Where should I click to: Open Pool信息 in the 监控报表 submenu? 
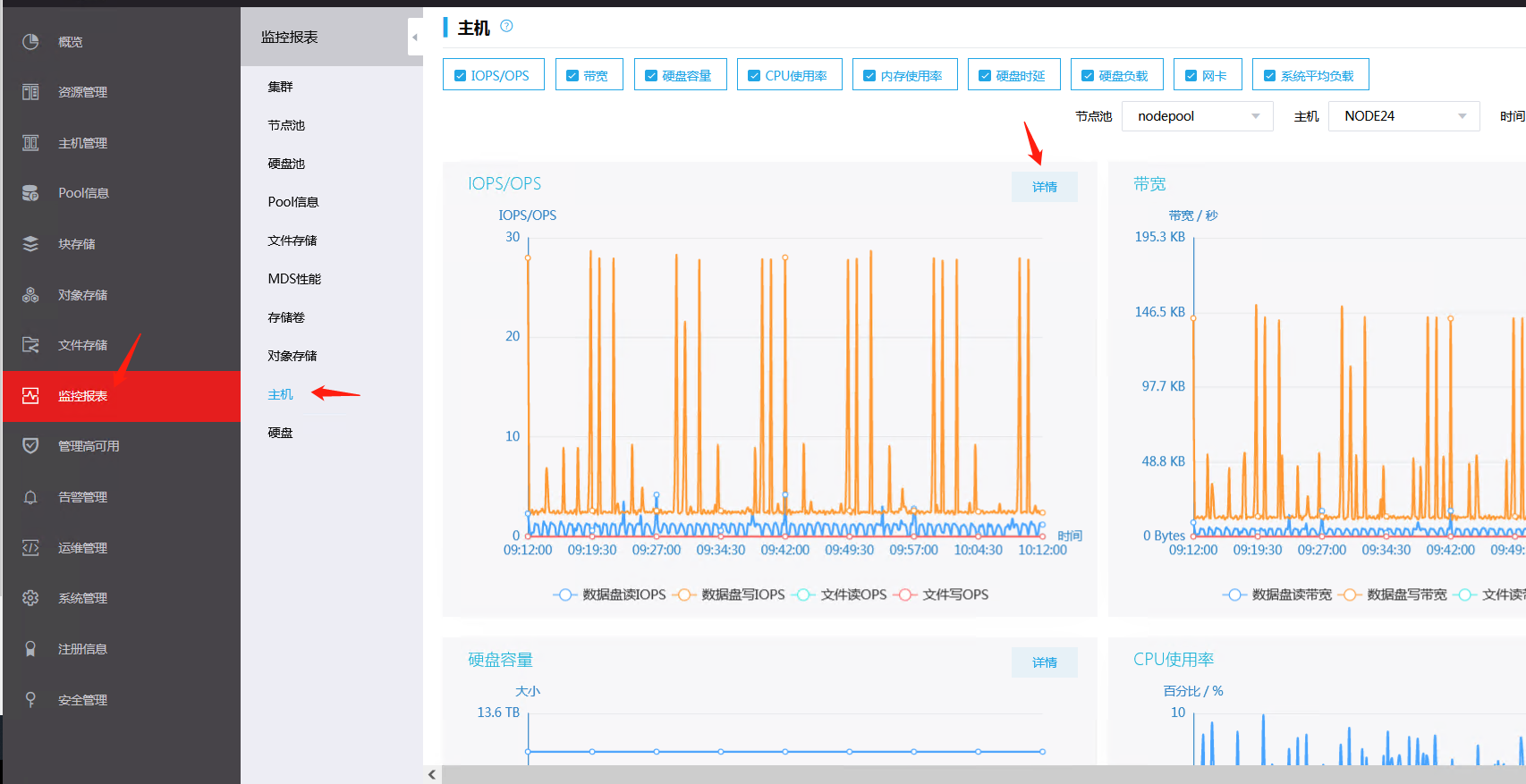293,202
